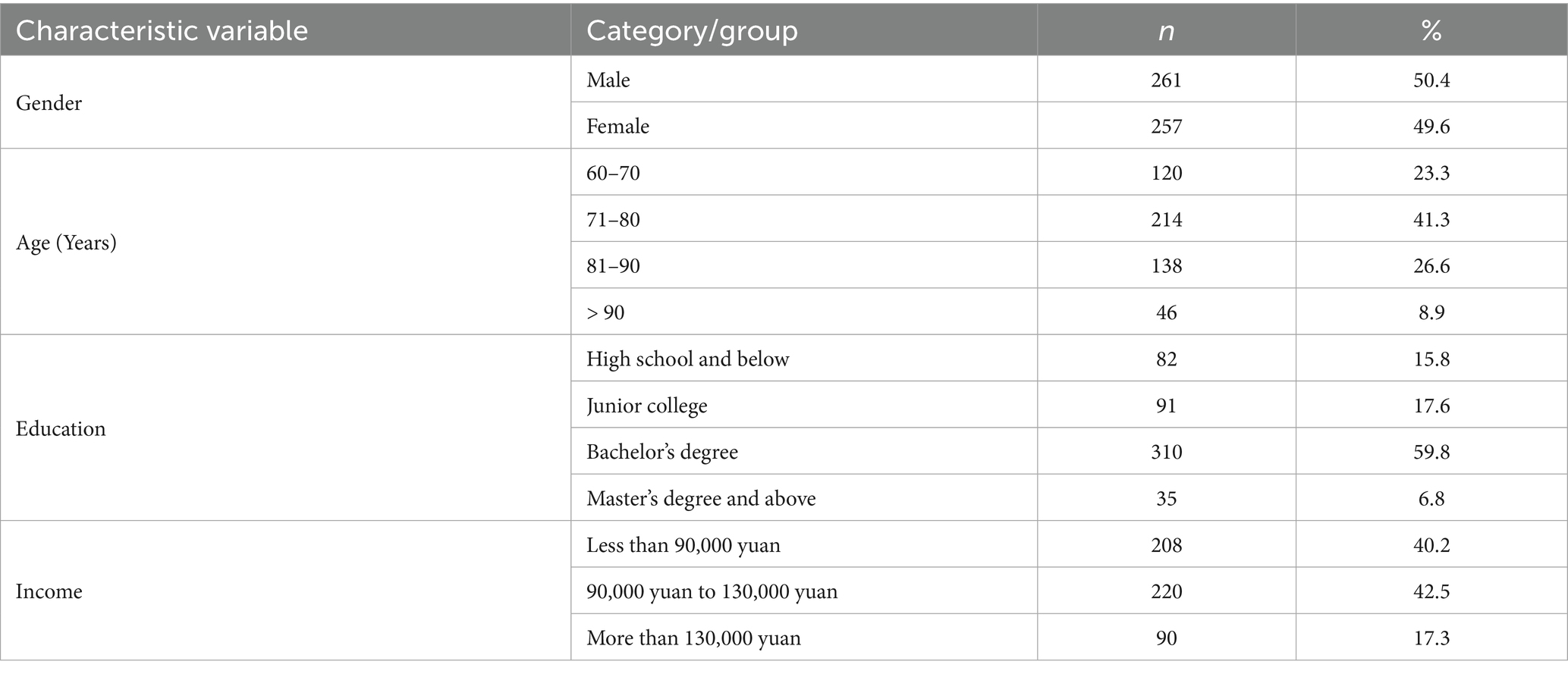Click the '%' column header
The height and width of the screenshot is (674, 1568).
pos(1431,31)
